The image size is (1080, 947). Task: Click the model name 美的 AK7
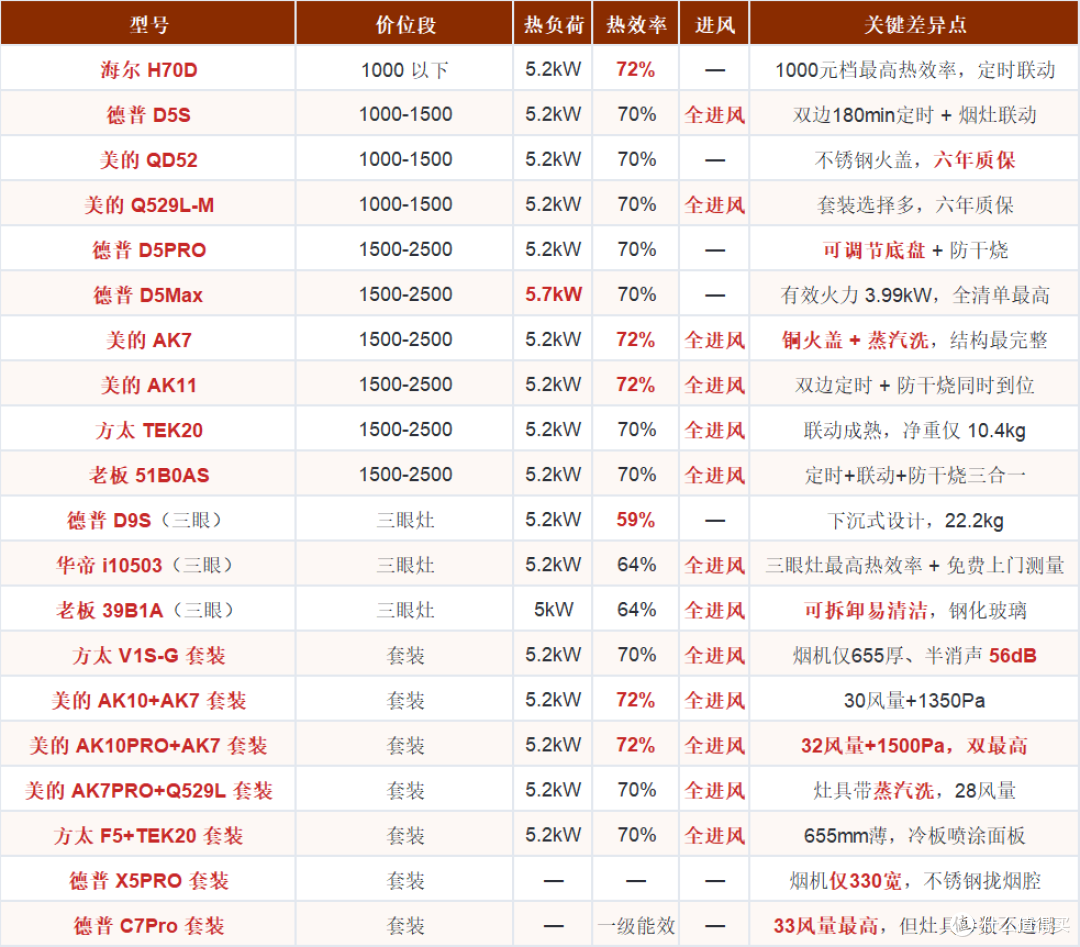tap(149, 340)
